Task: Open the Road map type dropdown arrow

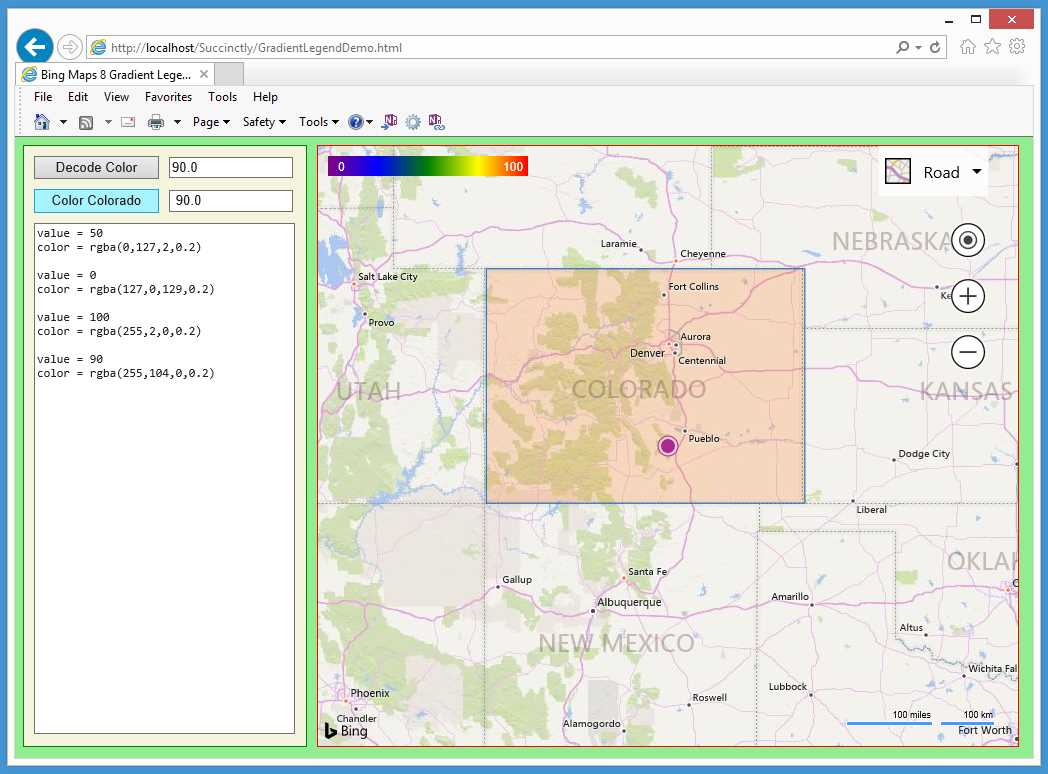Action: point(976,172)
